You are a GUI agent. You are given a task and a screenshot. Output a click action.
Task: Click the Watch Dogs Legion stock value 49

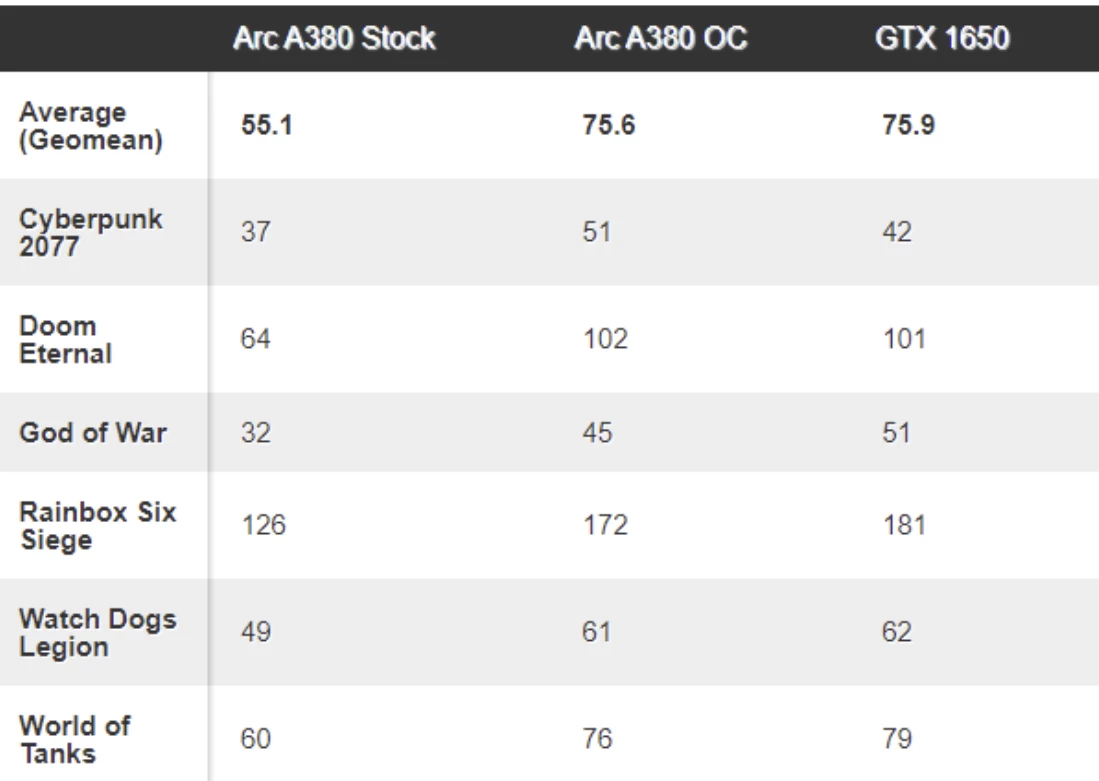coord(256,632)
